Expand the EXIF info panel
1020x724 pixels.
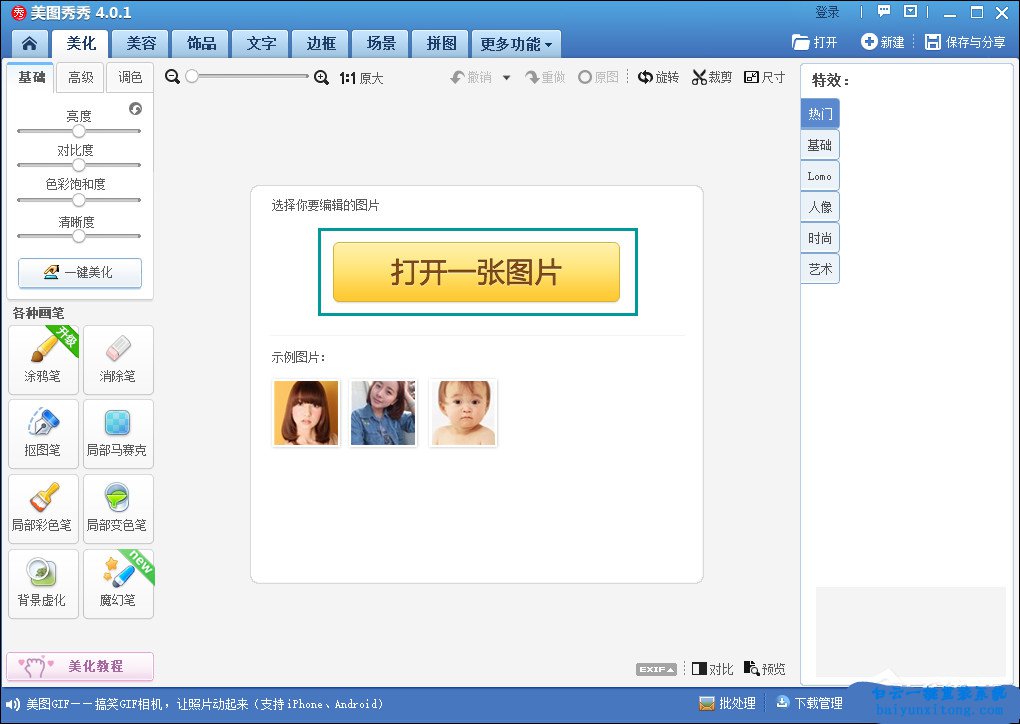click(x=656, y=669)
